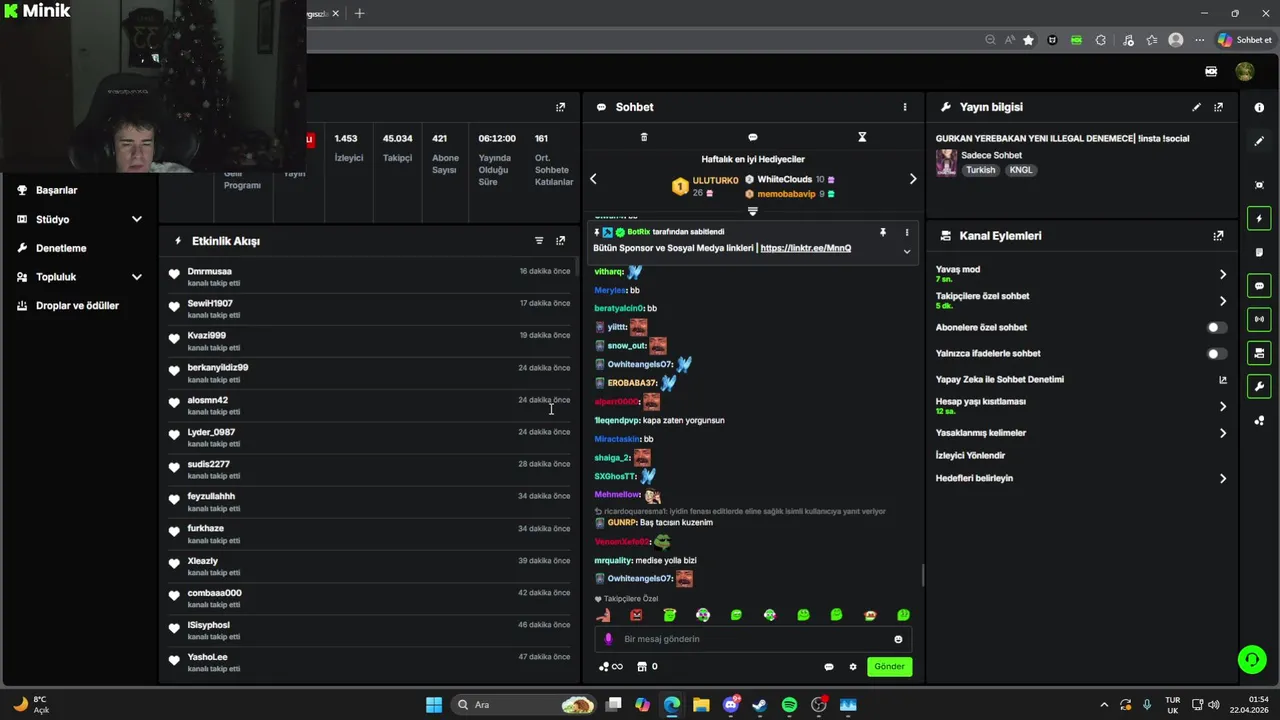Click username ULUTURKO in top gifters
1280x720 pixels.
(716, 181)
